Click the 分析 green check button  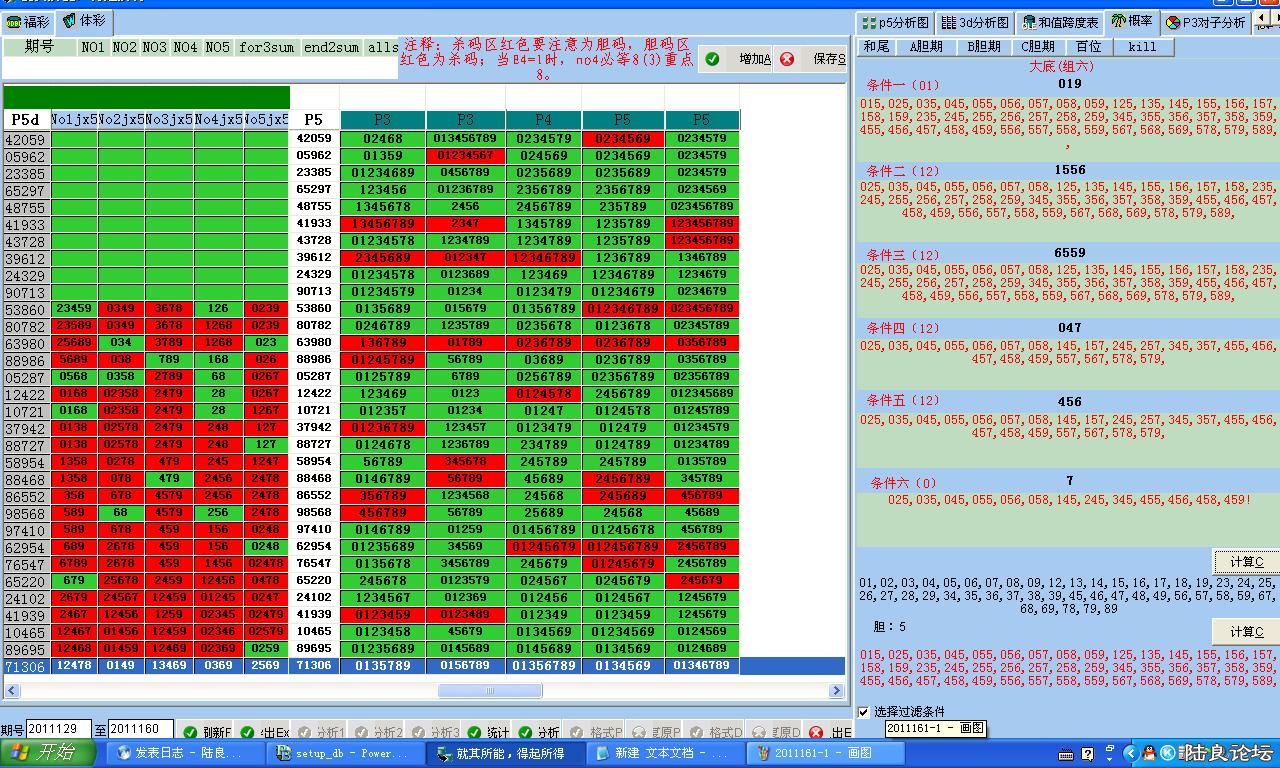pyautogui.click(x=537, y=732)
